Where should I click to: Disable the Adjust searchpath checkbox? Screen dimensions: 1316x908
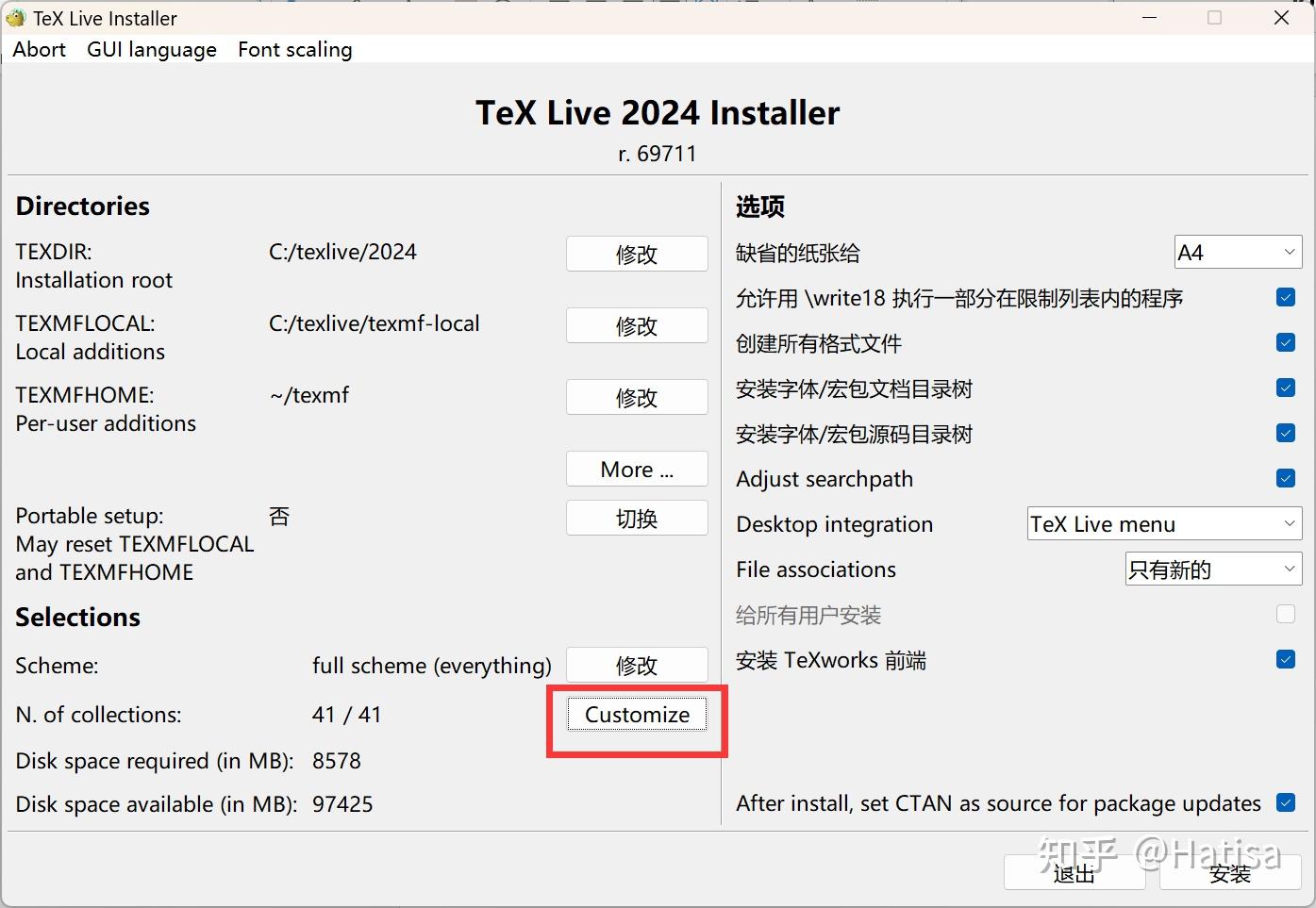1285,478
